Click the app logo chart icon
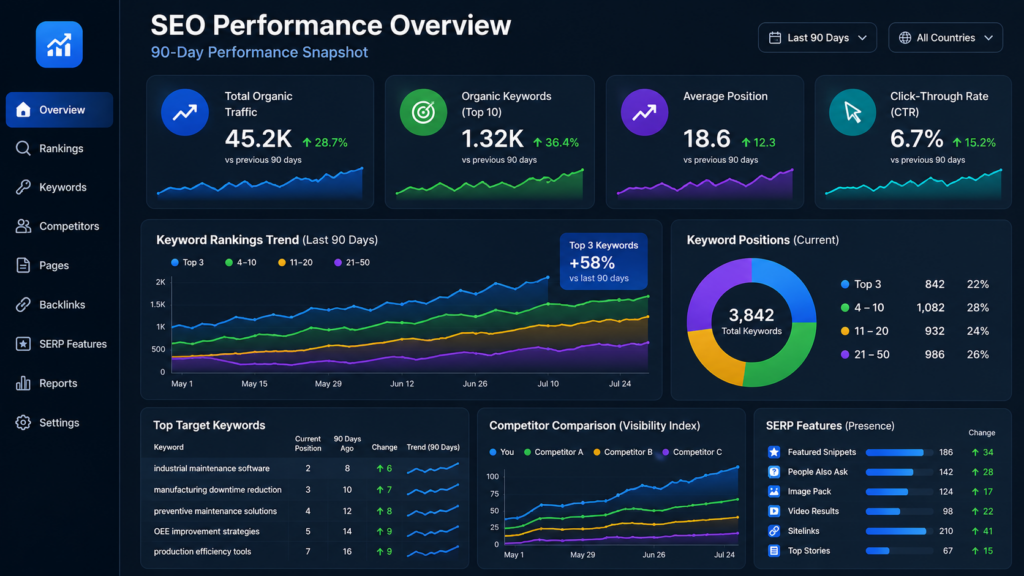This screenshot has height=576, width=1024. tap(59, 44)
